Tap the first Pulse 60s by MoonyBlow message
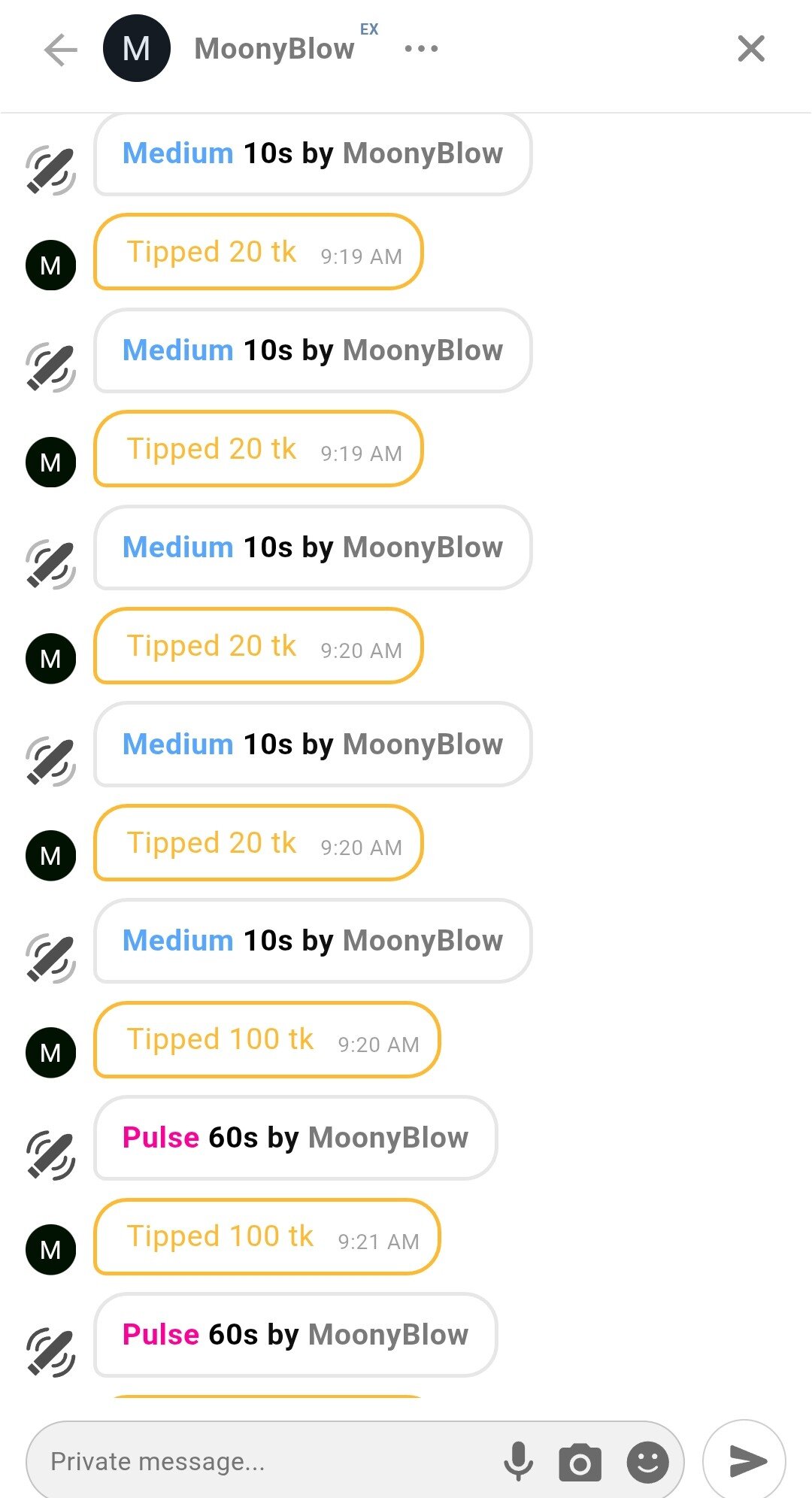Screen dimensions: 812x1498 pyautogui.click(x=295, y=1138)
